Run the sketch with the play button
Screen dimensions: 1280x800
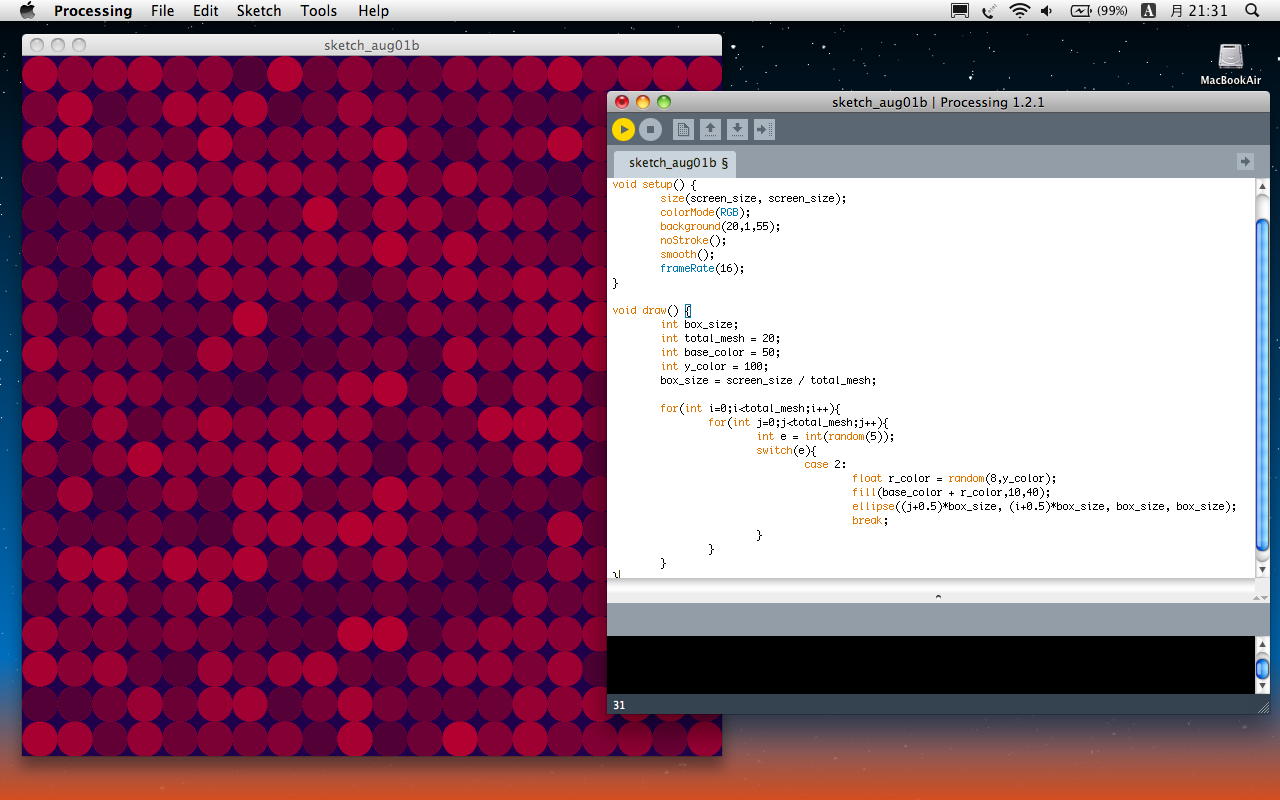[623, 129]
